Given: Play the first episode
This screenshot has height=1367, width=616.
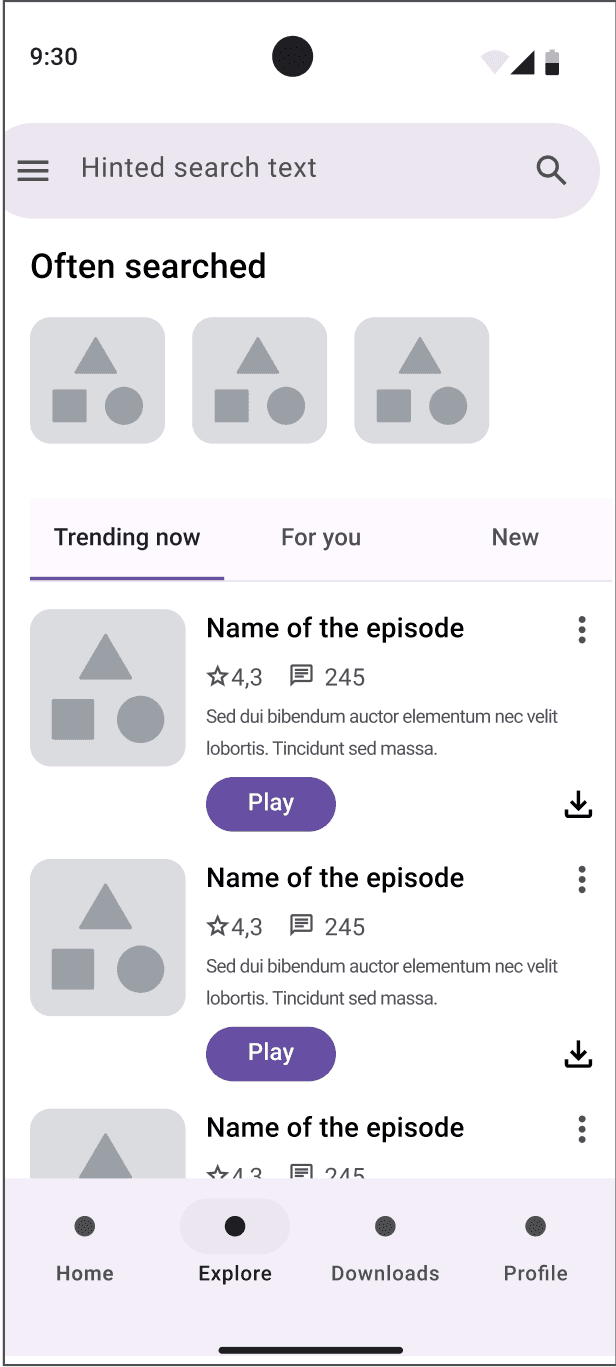Looking at the screenshot, I should (x=271, y=804).
